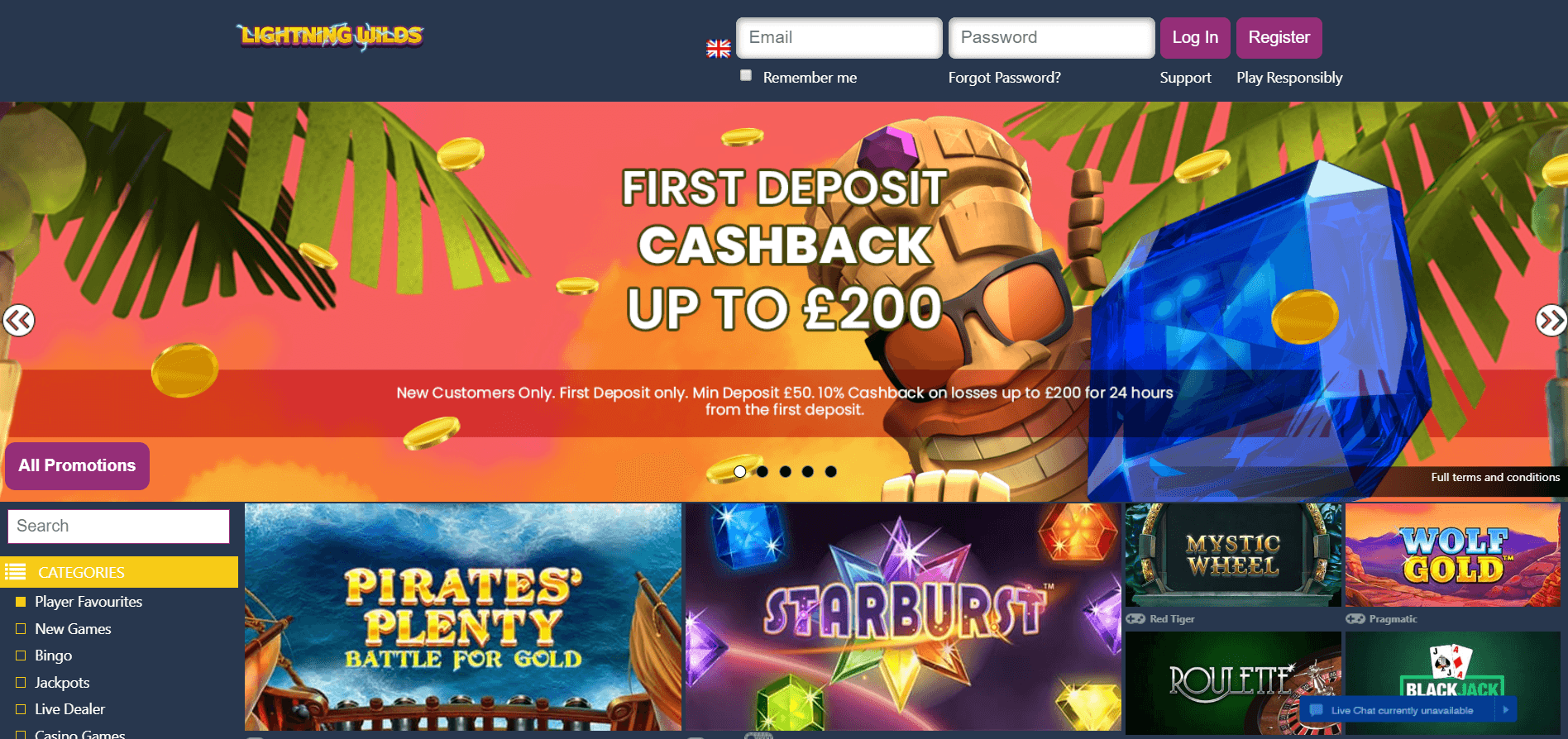This screenshot has height=739, width=1568.
Task: Select the second carousel dot
Action: pyautogui.click(x=762, y=471)
